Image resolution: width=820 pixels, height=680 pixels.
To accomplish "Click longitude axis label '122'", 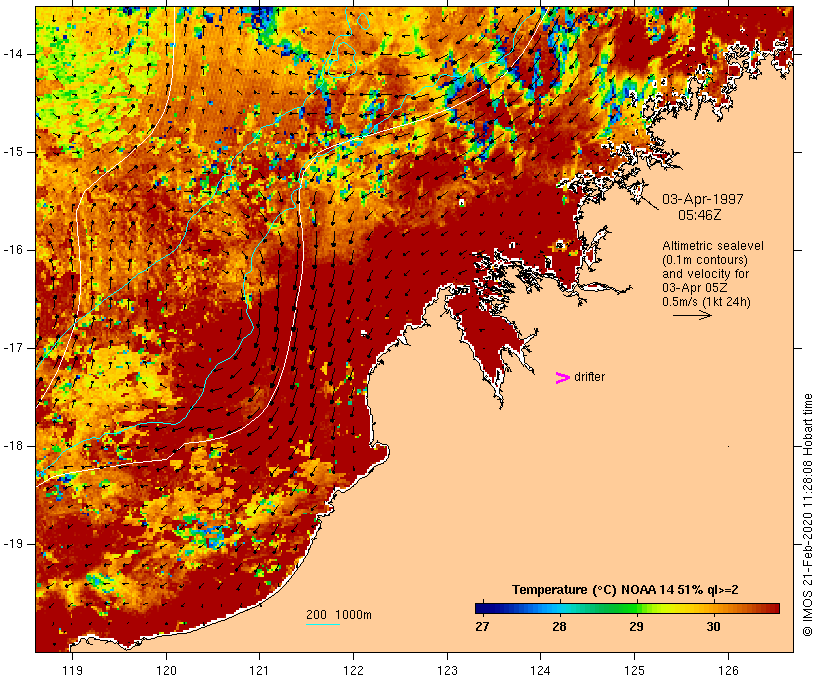I will (x=354, y=670).
